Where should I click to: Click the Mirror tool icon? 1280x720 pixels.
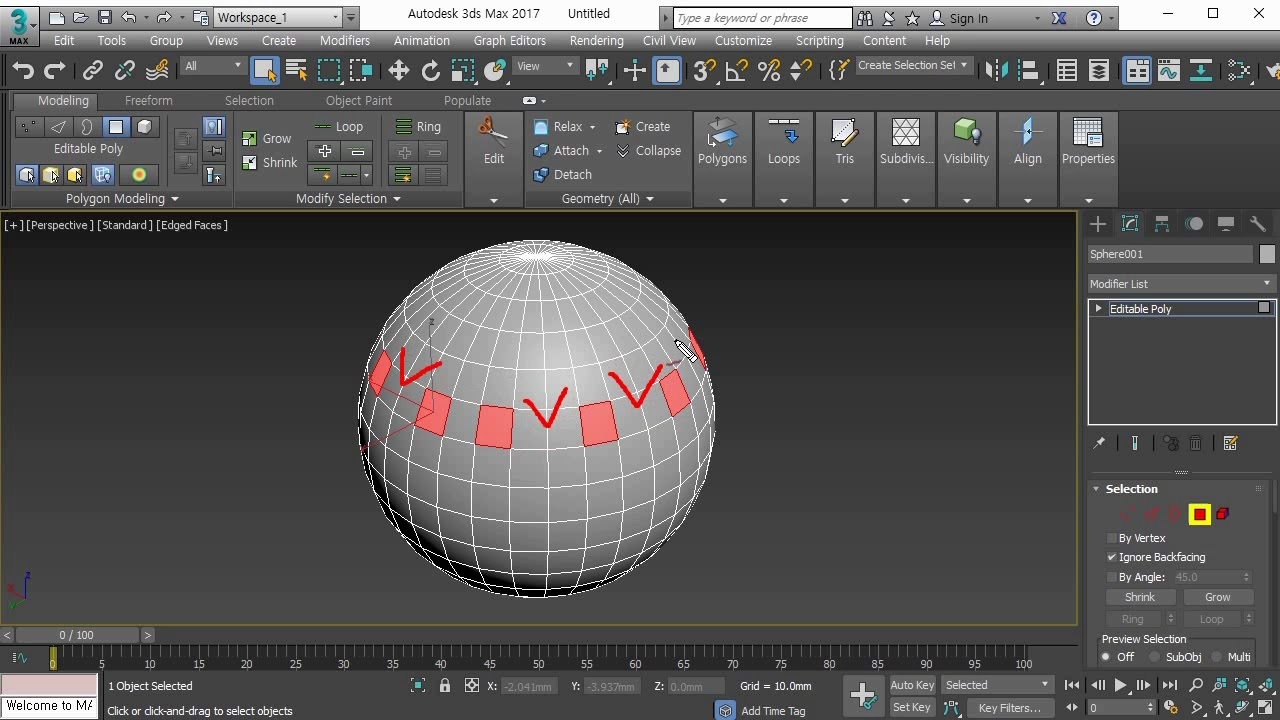995,70
